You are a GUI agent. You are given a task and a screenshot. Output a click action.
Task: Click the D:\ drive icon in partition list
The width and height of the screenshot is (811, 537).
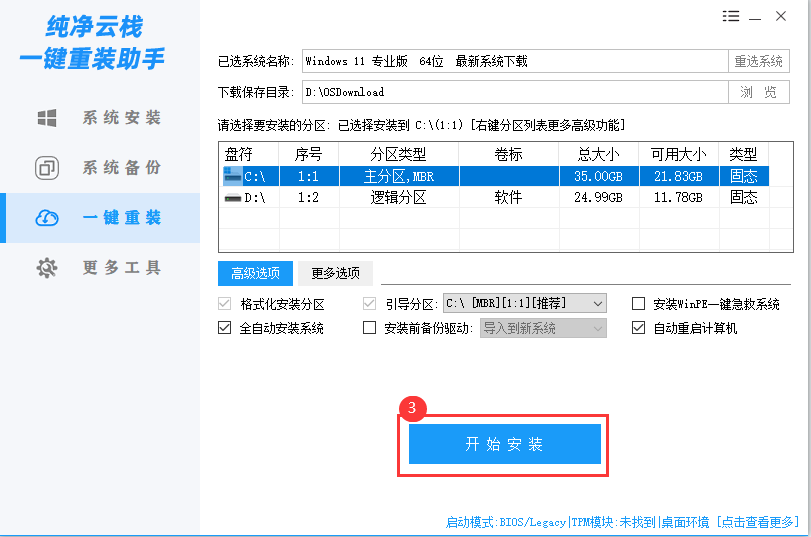tap(232, 198)
